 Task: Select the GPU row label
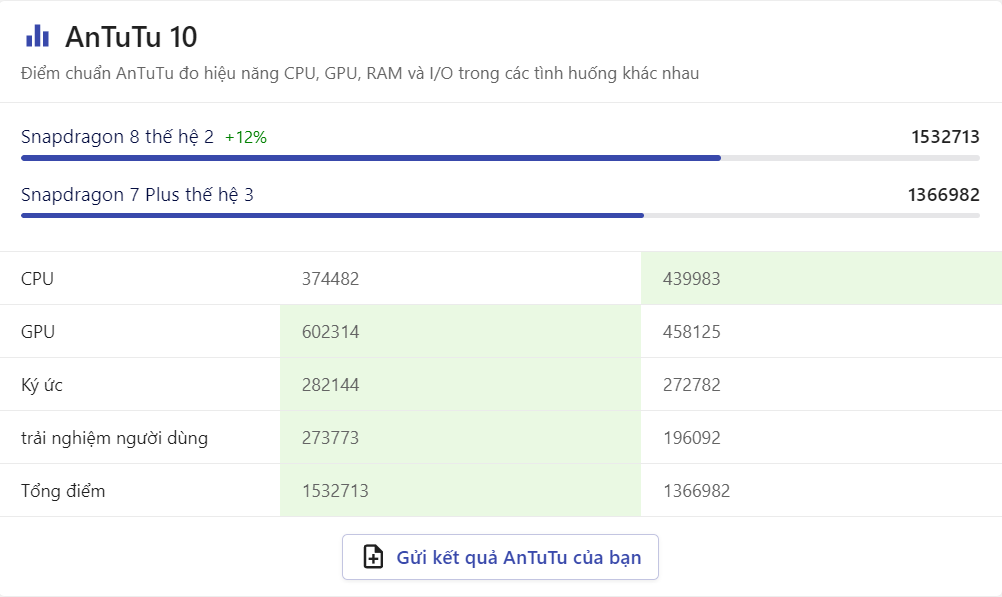click(38, 332)
